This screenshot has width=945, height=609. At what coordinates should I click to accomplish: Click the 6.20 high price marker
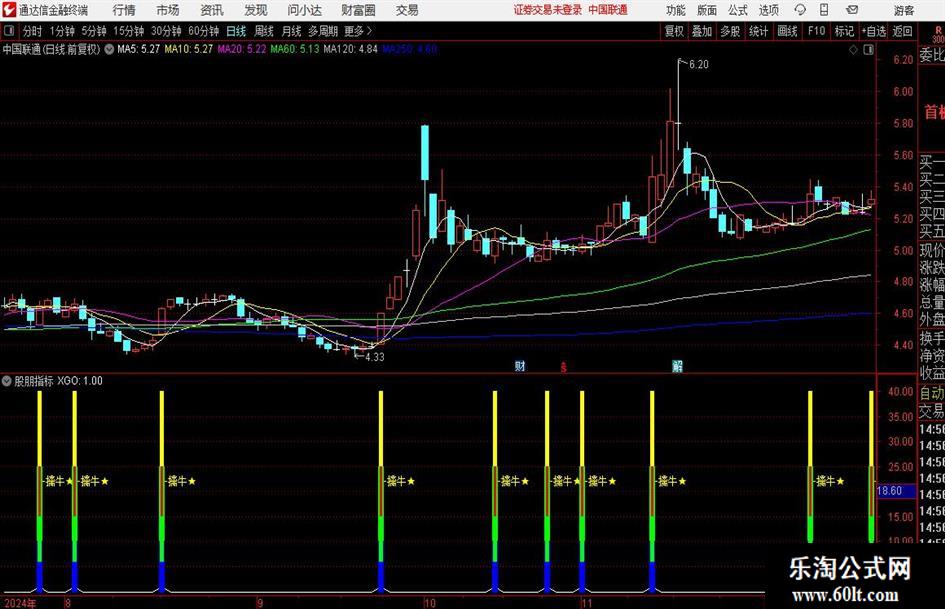pos(699,65)
